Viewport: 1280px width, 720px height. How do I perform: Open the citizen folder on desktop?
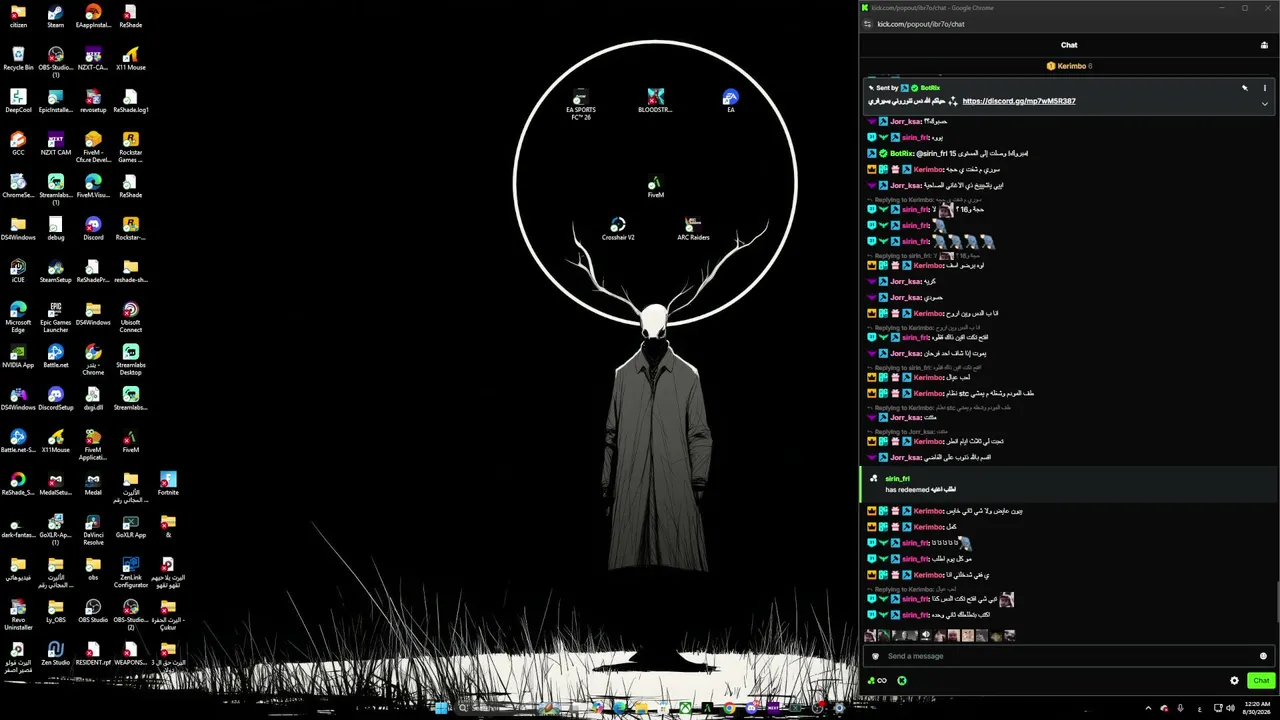point(18,16)
